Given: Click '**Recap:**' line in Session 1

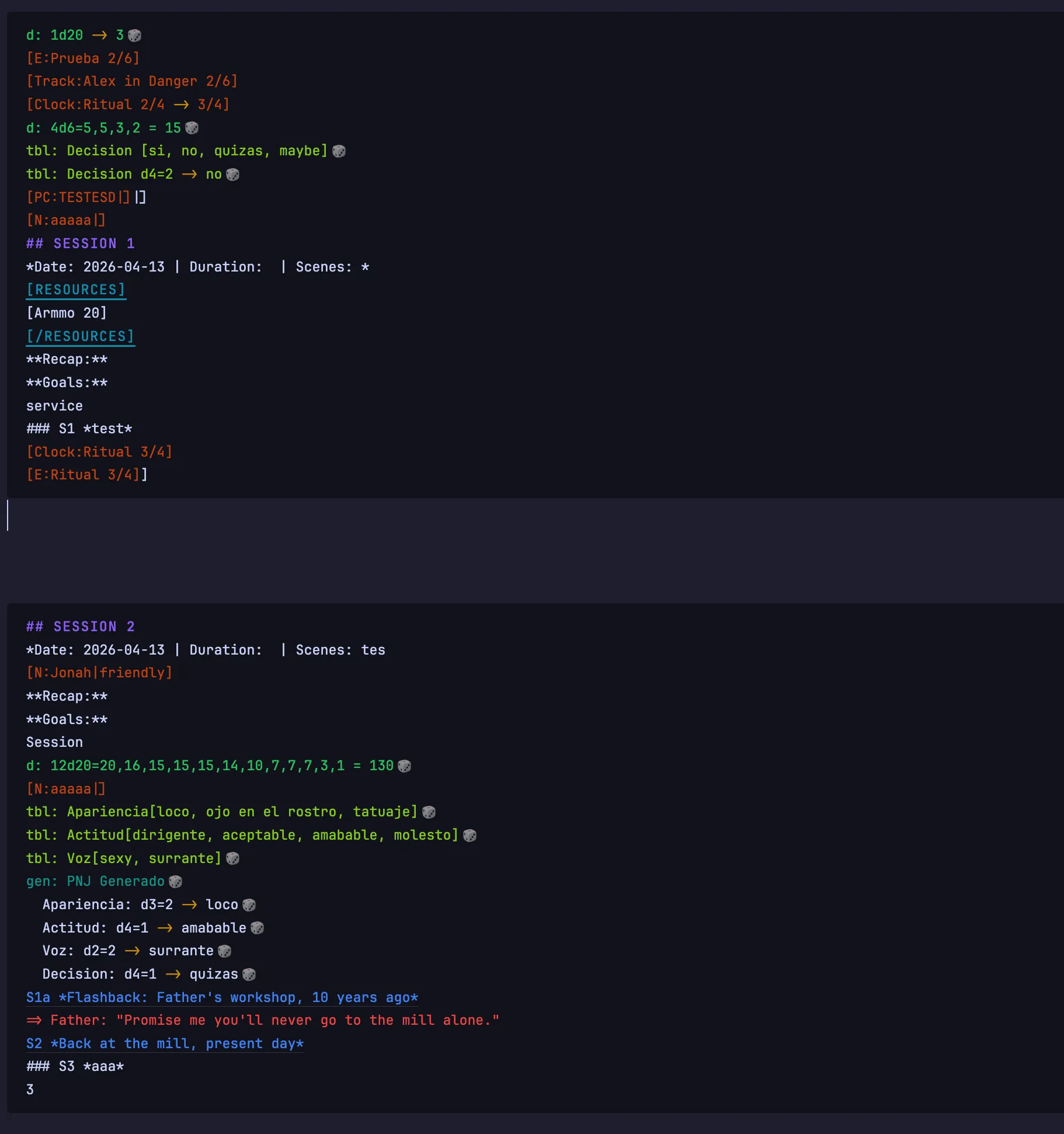Looking at the screenshot, I should tap(67, 359).
